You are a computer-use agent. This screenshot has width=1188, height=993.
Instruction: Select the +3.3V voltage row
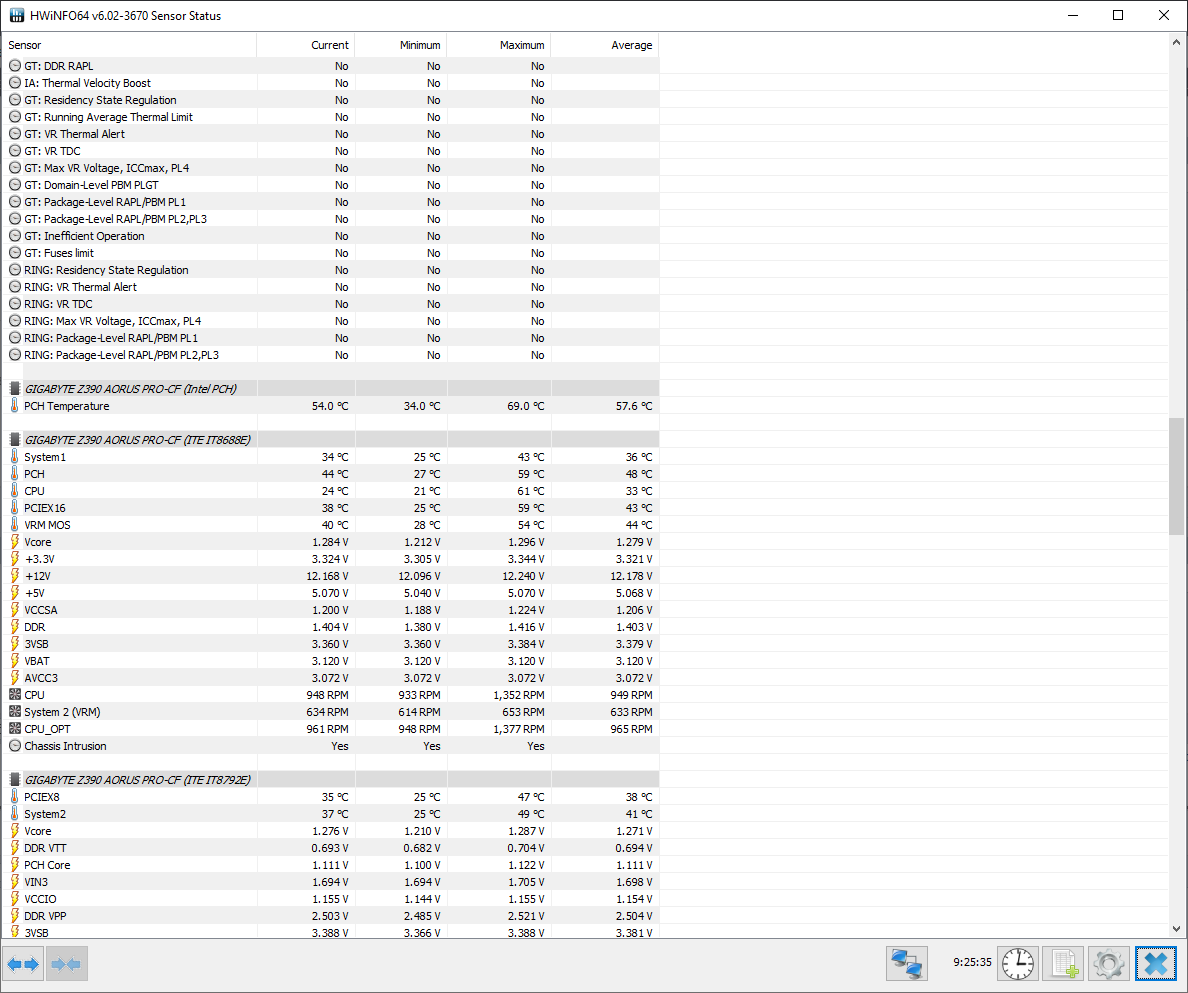click(x=330, y=559)
